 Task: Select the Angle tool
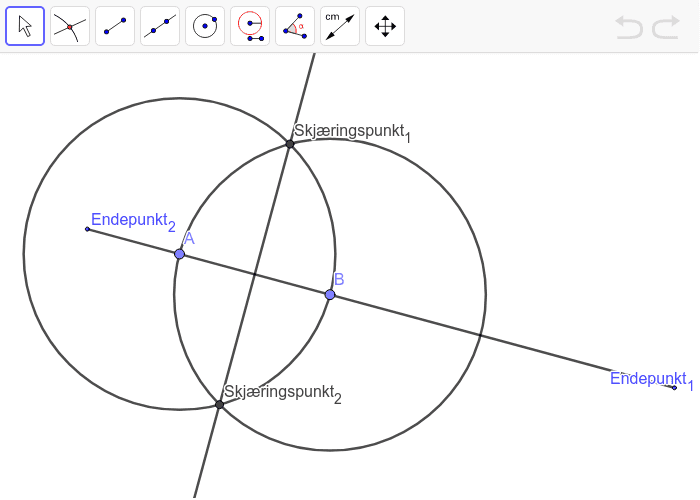(295, 26)
